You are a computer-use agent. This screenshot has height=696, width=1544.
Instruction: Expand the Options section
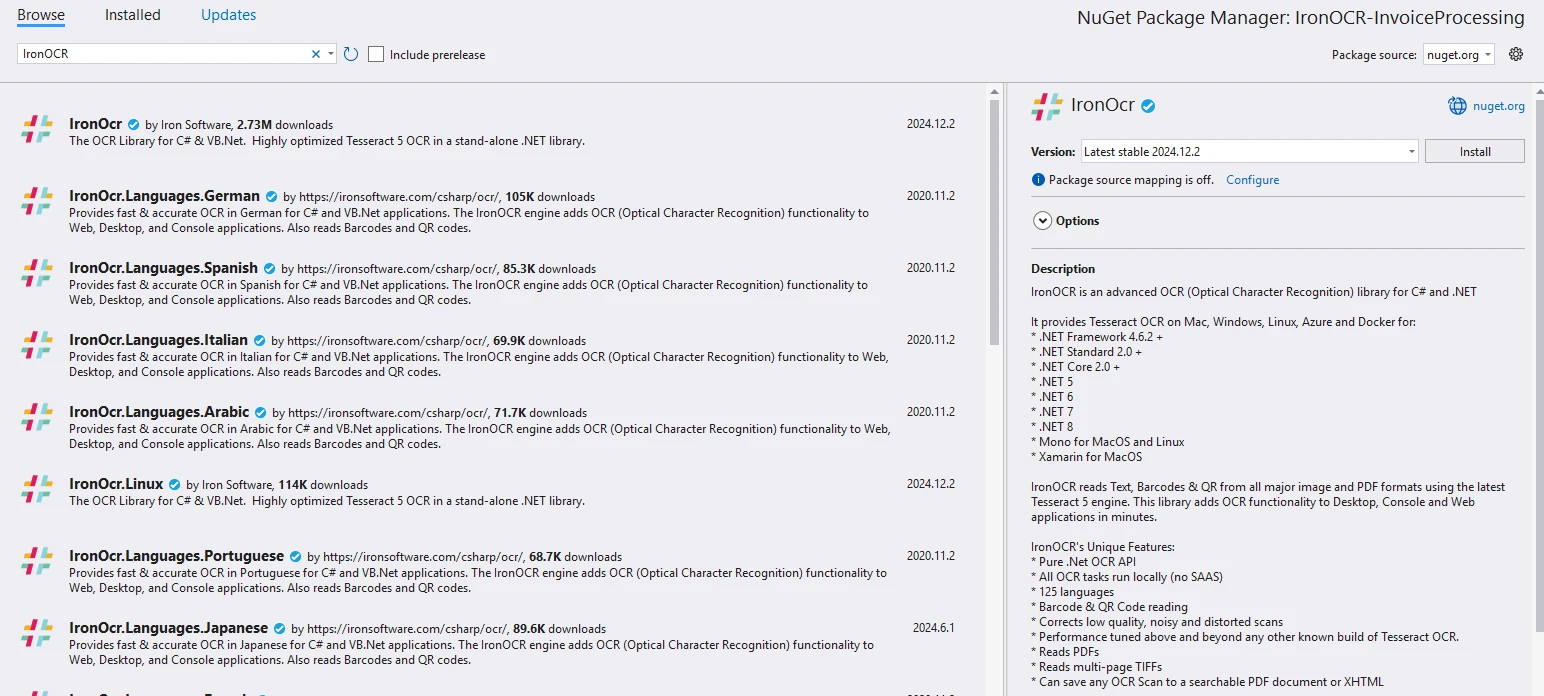pyautogui.click(x=1042, y=221)
